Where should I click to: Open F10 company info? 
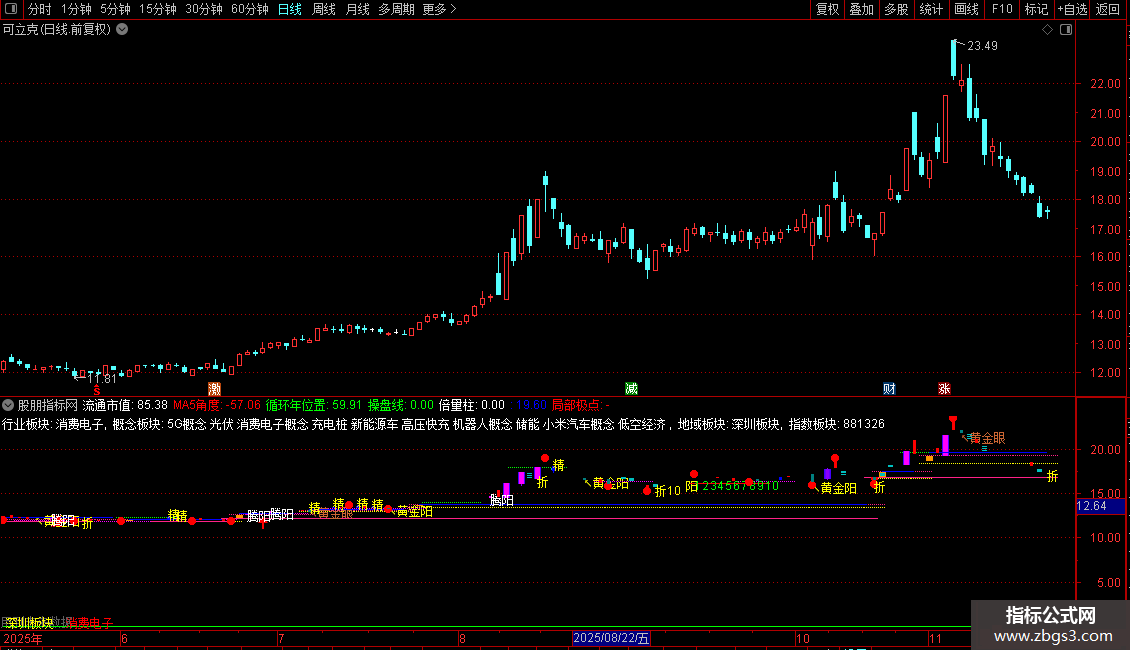point(1002,9)
